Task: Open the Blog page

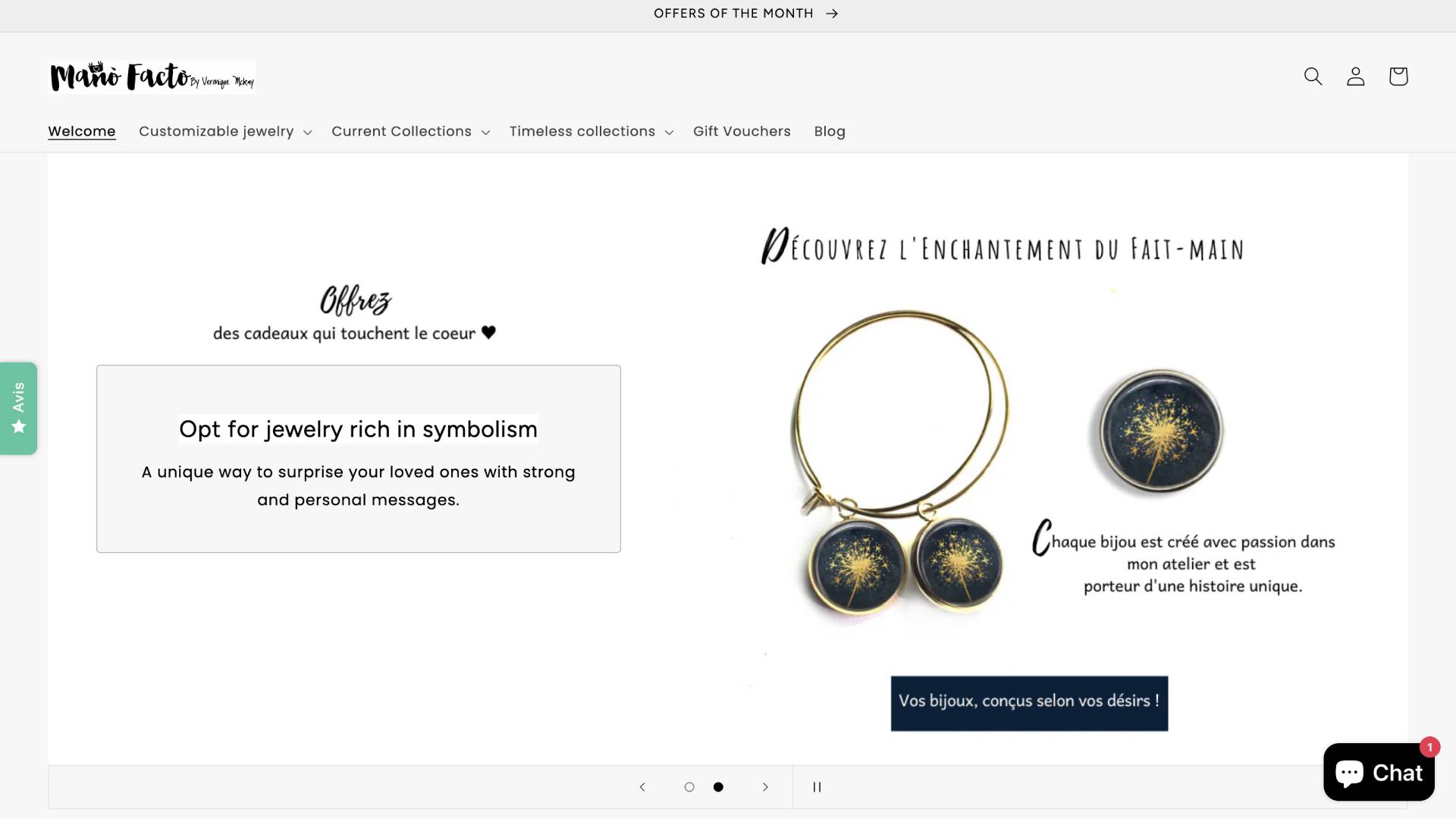Action: 830,131
